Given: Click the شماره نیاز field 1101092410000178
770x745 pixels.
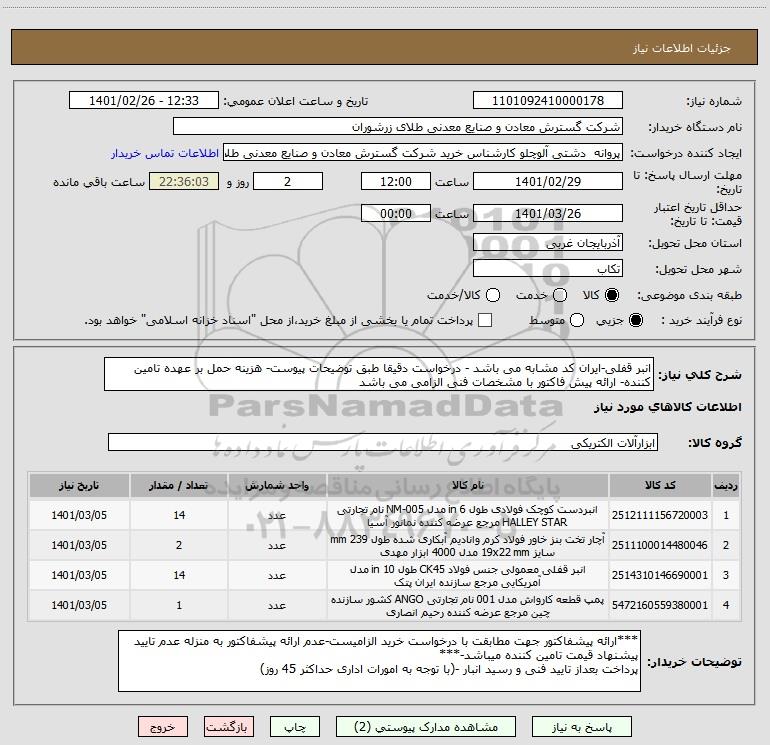Looking at the screenshot, I should [548, 101].
